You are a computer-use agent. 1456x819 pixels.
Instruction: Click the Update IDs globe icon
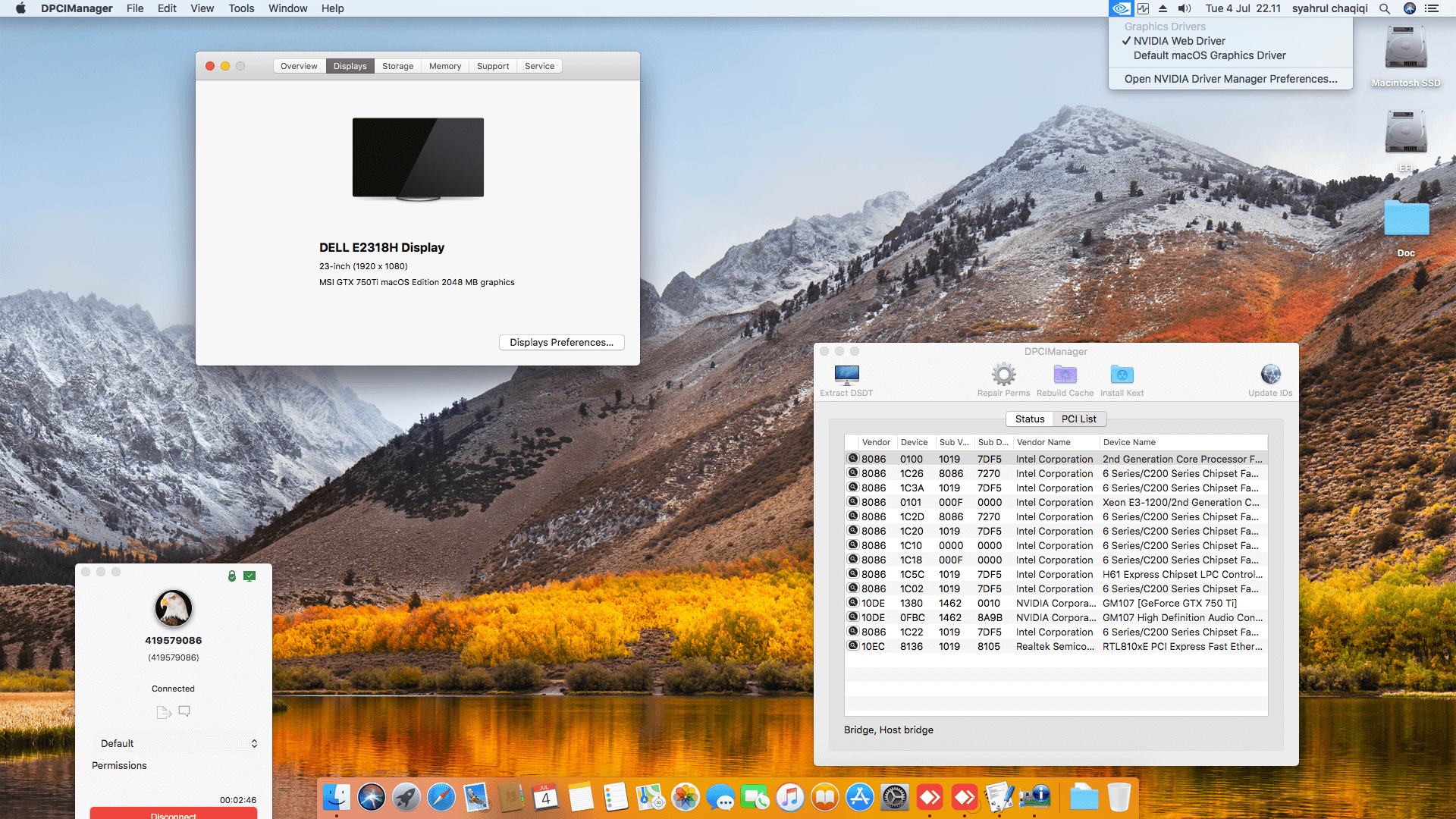(x=1270, y=375)
